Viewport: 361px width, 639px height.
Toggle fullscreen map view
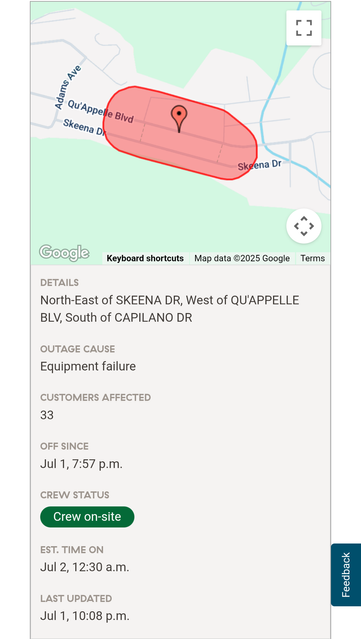[304, 28]
